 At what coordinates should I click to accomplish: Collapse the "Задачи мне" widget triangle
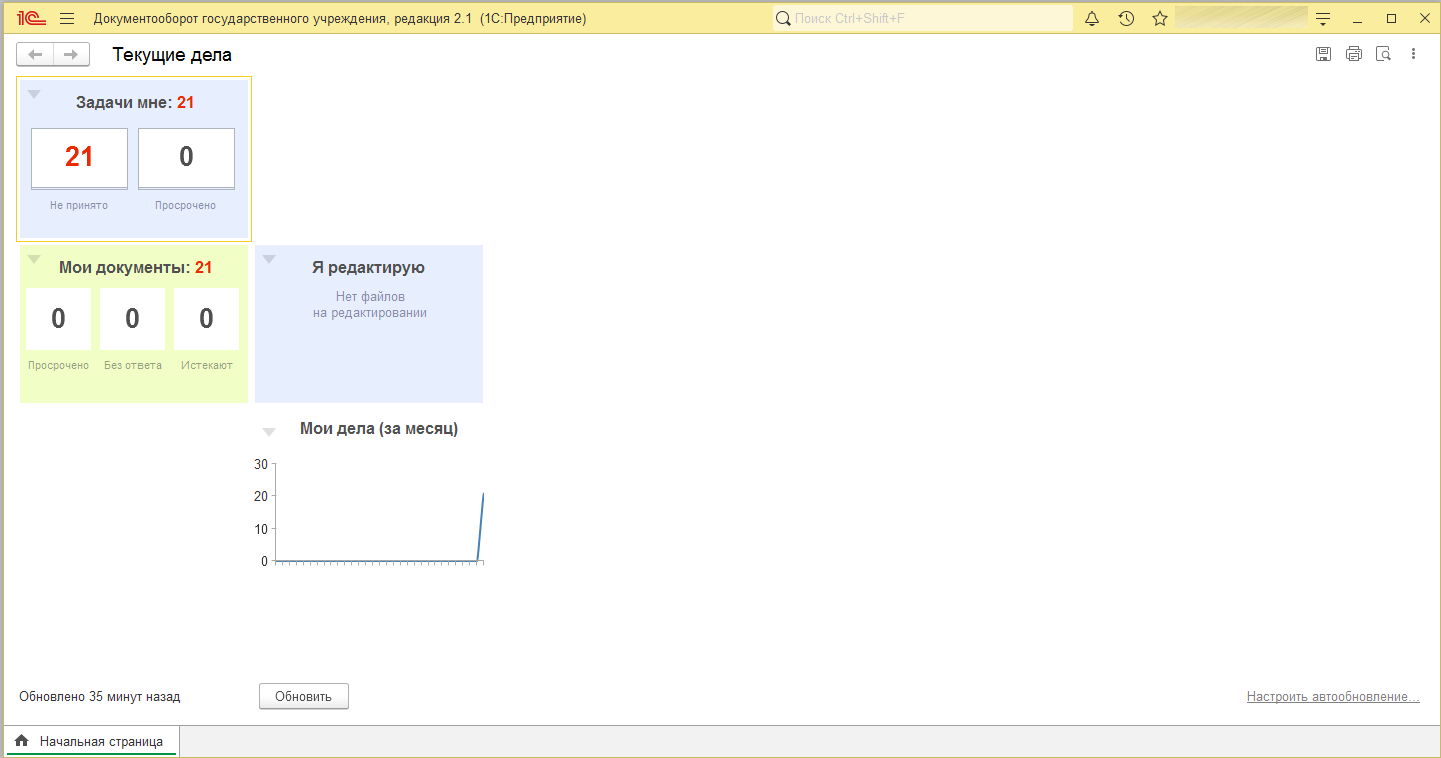tap(34, 95)
